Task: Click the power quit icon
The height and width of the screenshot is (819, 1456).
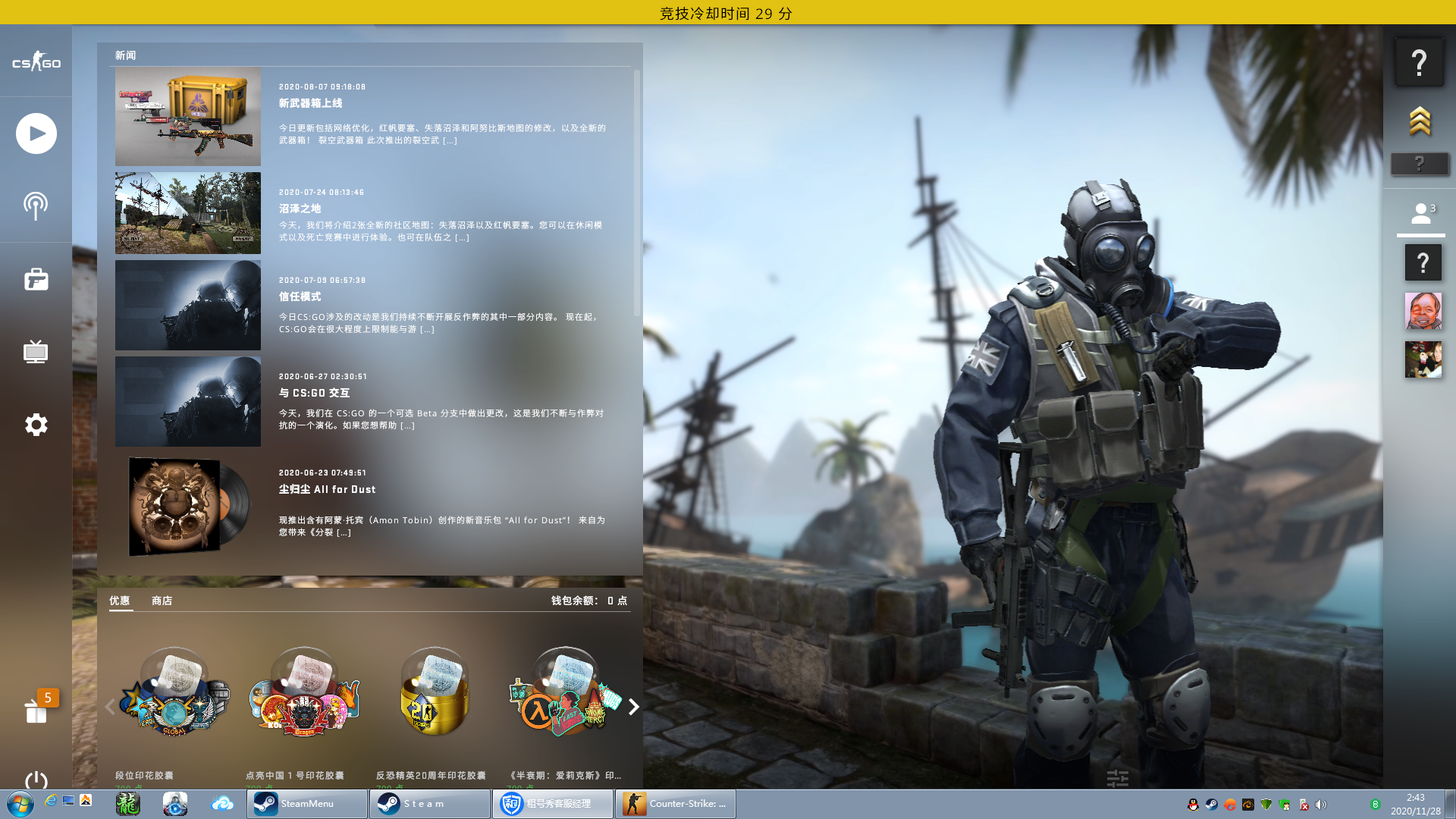Action: click(36, 780)
